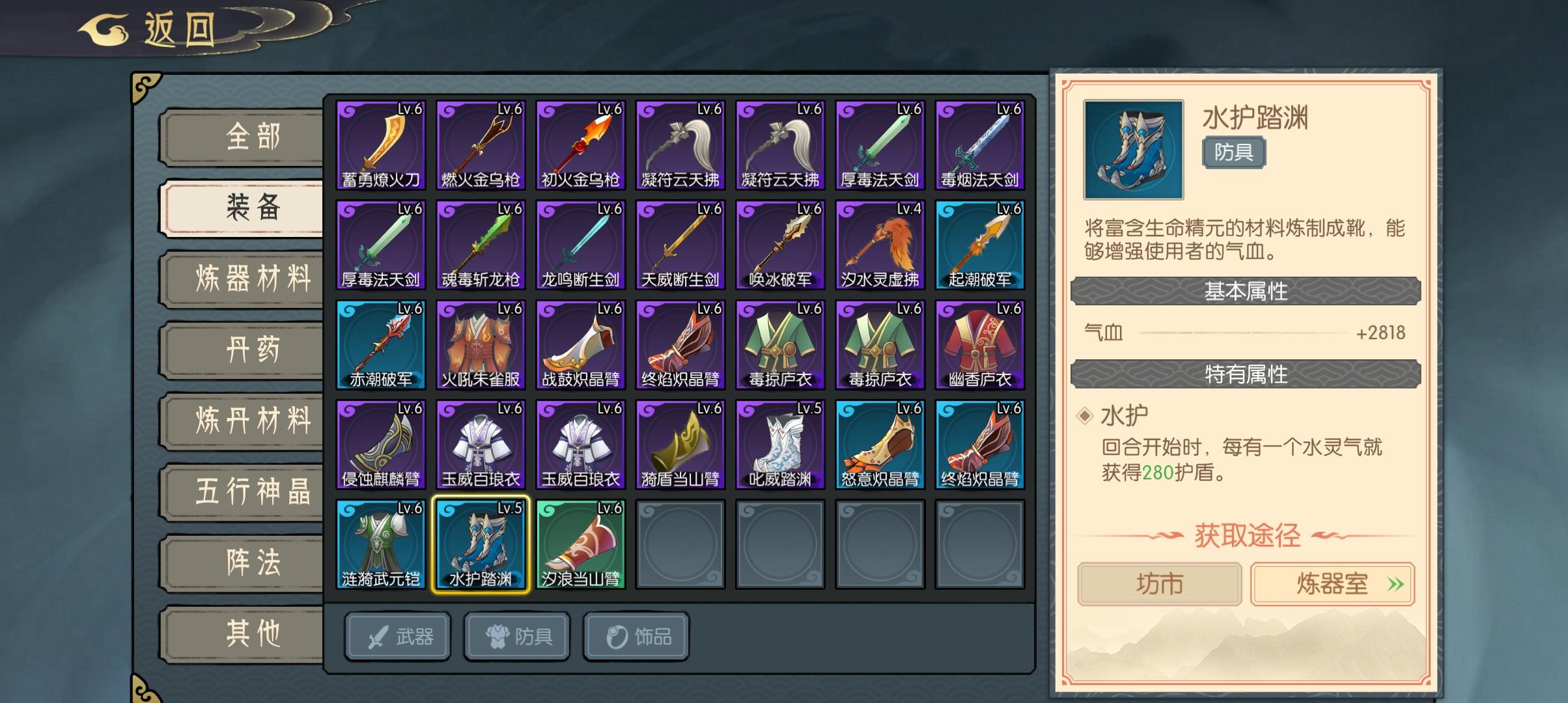Toggle the 防具 armor filter
The image size is (1568, 703).
[x=517, y=636]
